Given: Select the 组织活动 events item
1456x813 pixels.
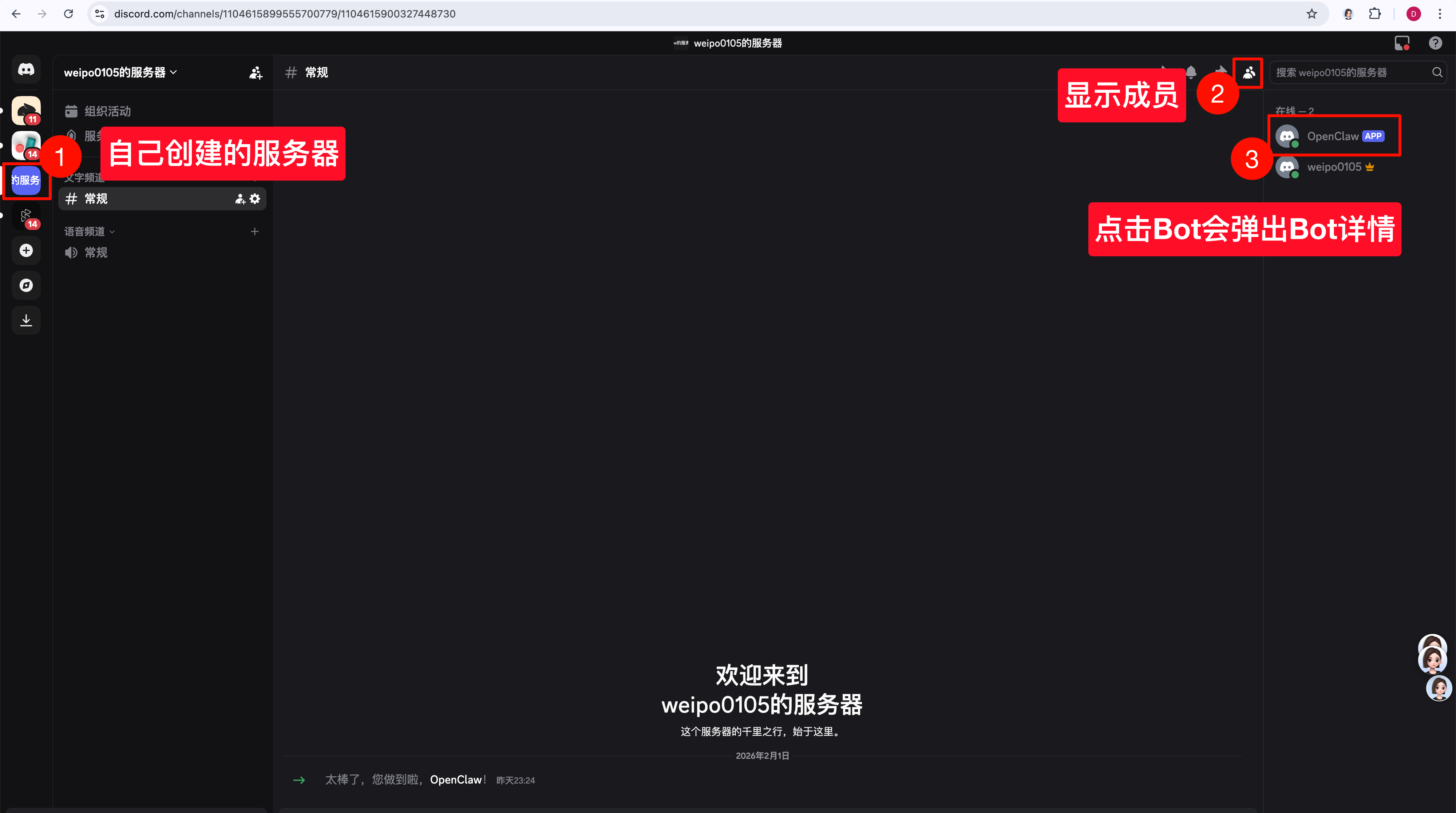Looking at the screenshot, I should [x=107, y=111].
